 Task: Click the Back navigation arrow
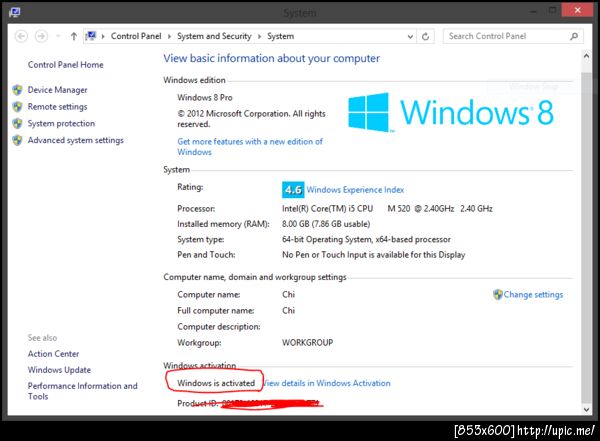point(21,36)
